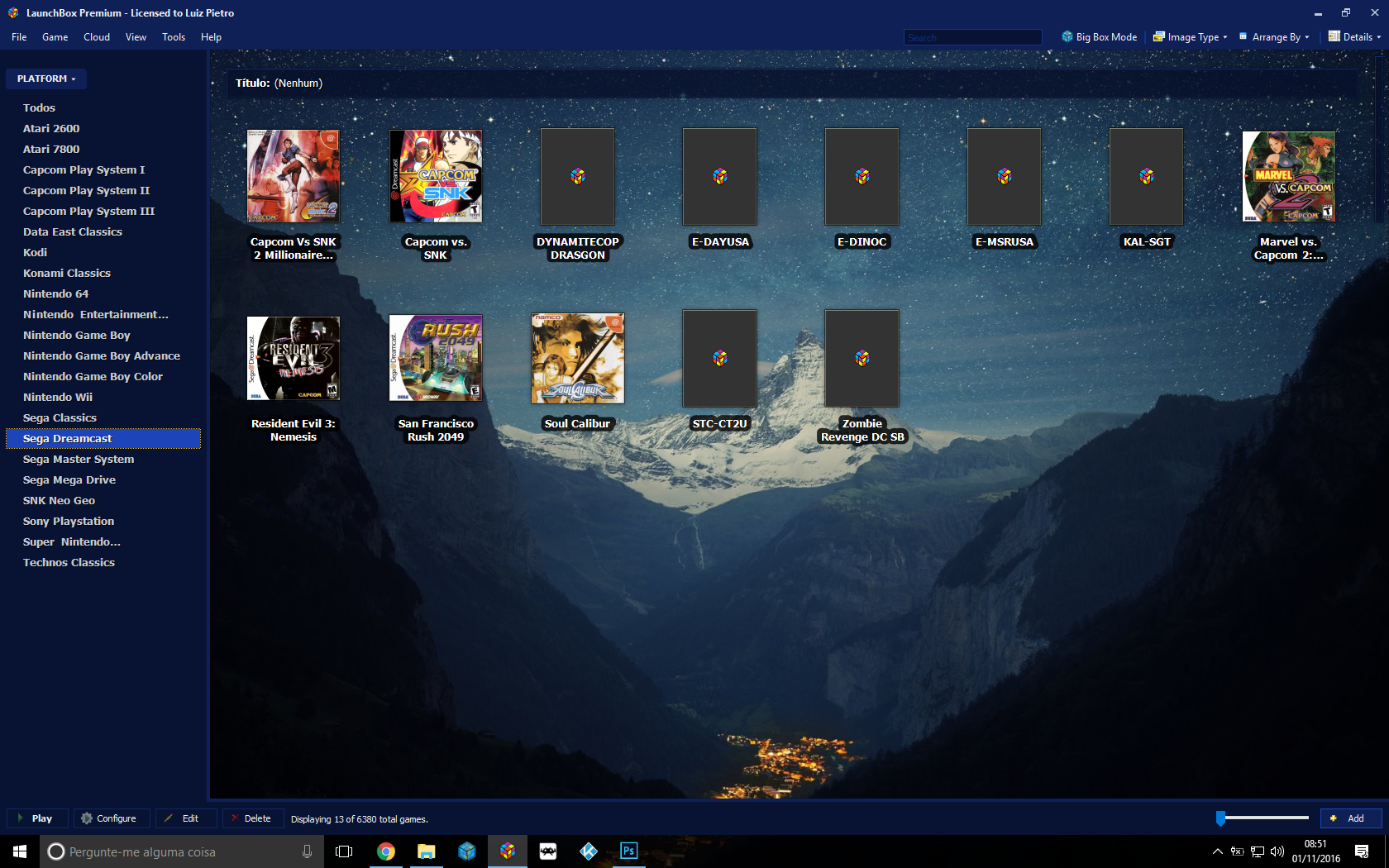Click the Play button
This screenshot has height=868, width=1389.
[x=38, y=818]
